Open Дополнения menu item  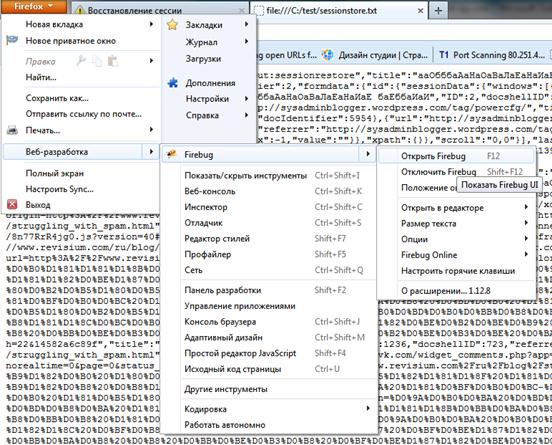point(209,83)
